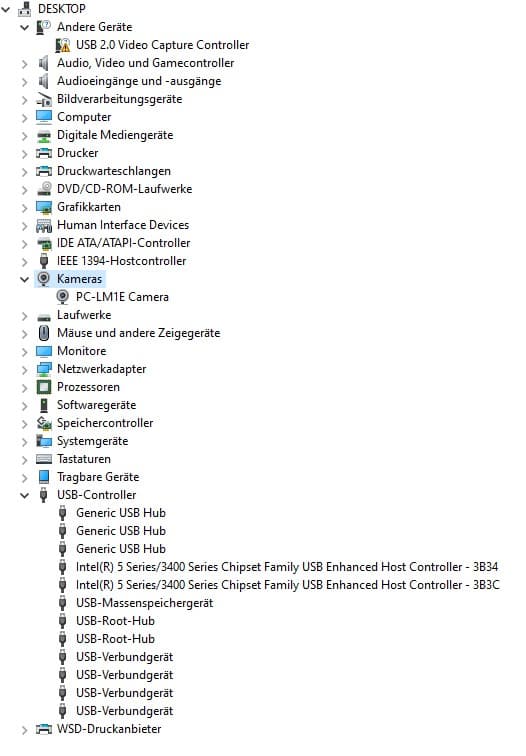Click the printer icon next to Drucker
This screenshot has height=756, width=526.
click(44, 153)
